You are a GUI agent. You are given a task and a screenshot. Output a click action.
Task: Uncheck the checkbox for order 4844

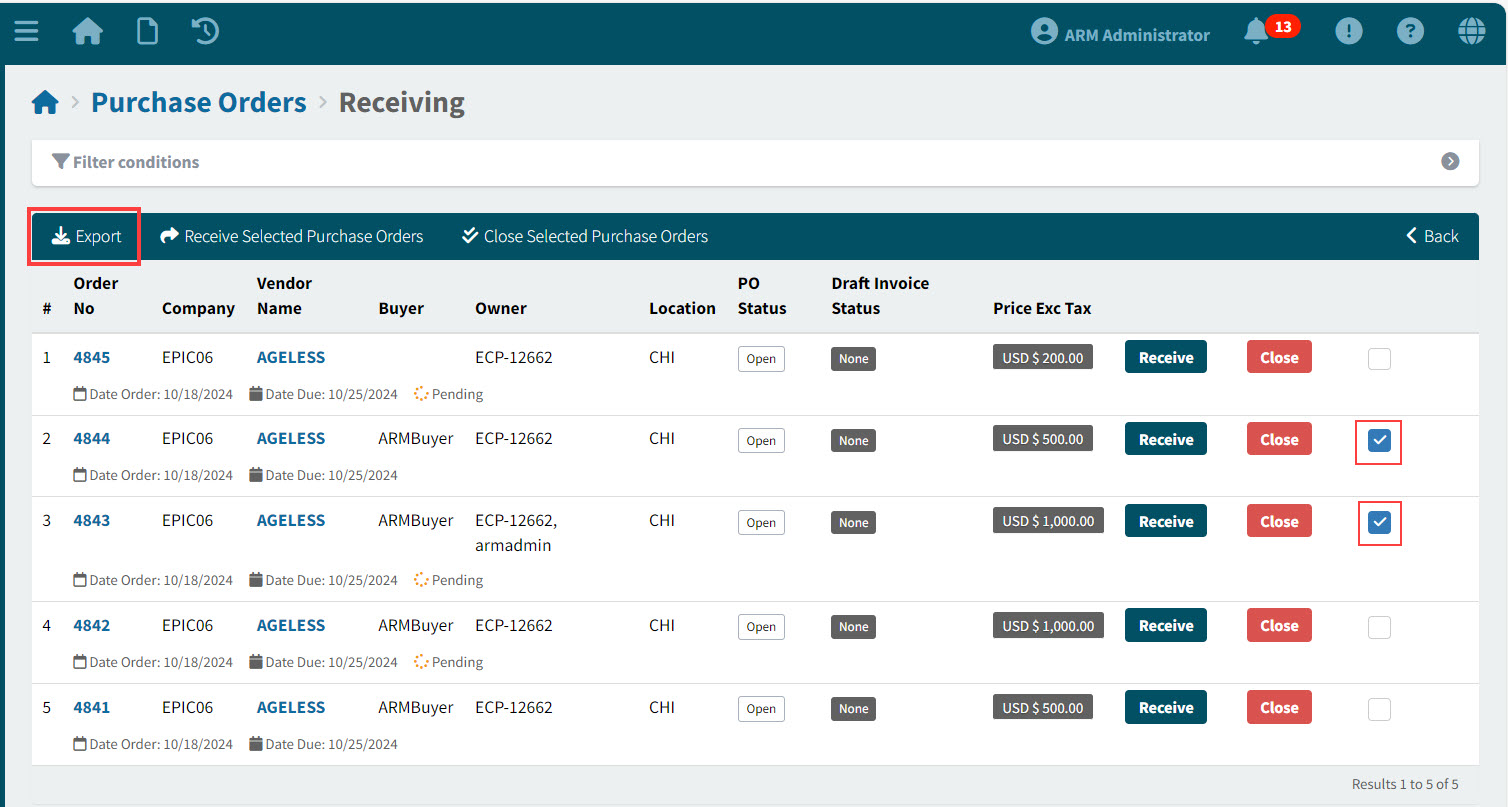click(x=1379, y=441)
